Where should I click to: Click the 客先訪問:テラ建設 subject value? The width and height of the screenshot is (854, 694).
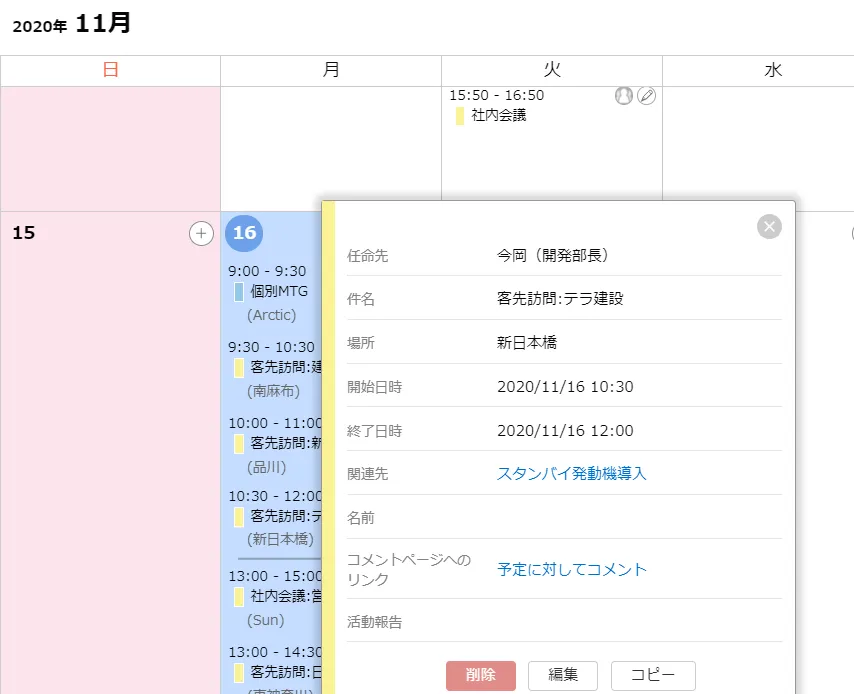pyautogui.click(x=560, y=299)
